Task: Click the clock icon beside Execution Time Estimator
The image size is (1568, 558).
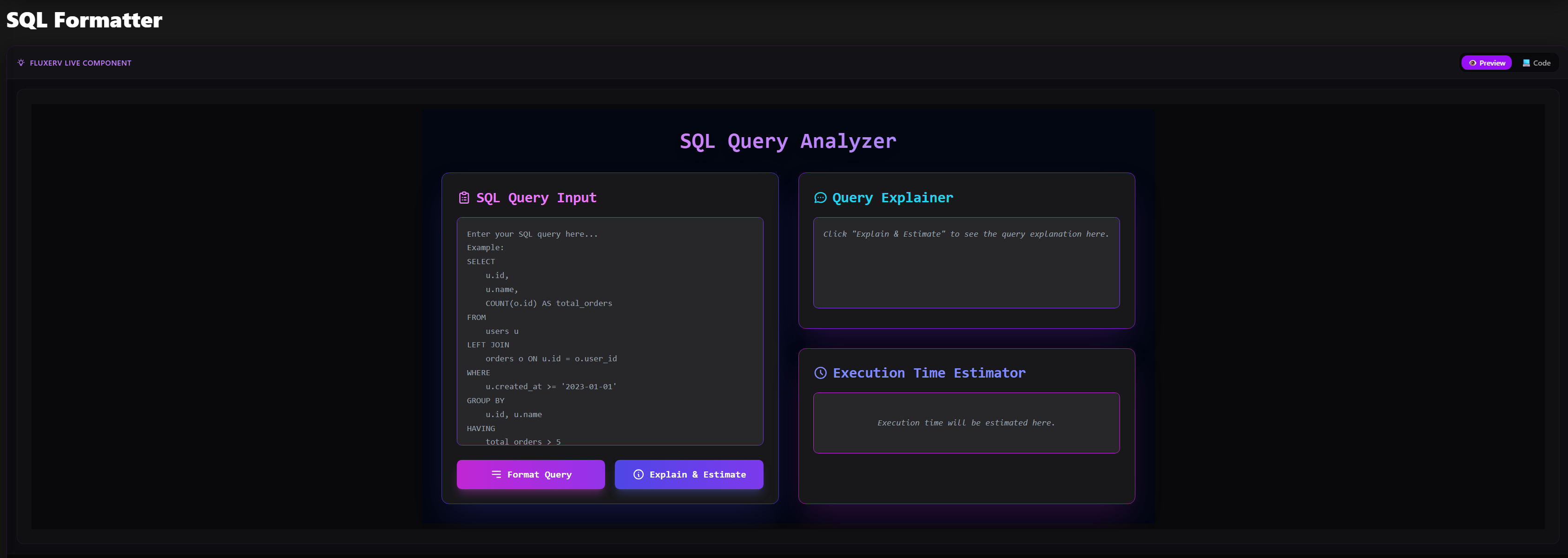Action: 820,373
